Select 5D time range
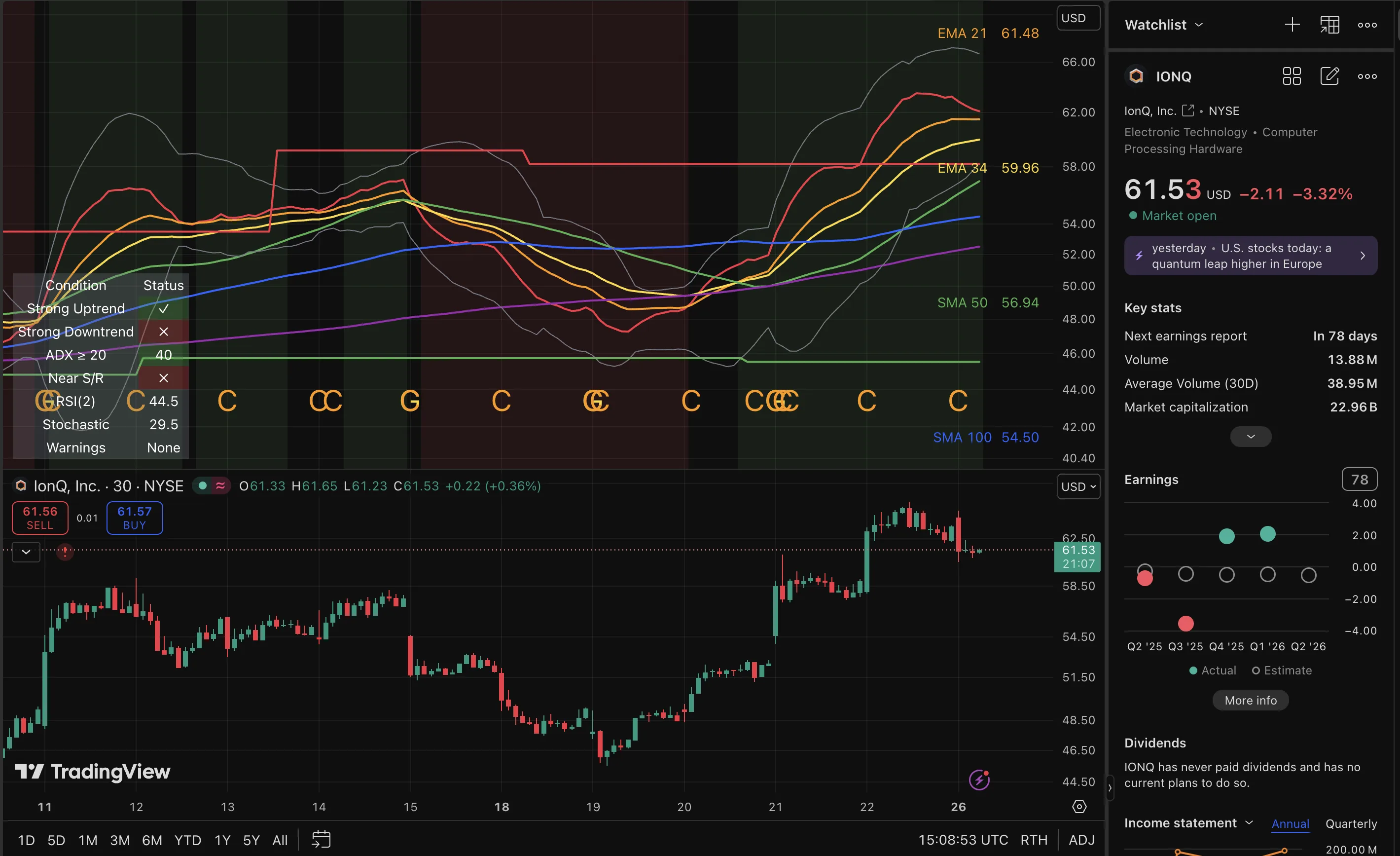This screenshot has width=1400, height=856. click(x=56, y=840)
